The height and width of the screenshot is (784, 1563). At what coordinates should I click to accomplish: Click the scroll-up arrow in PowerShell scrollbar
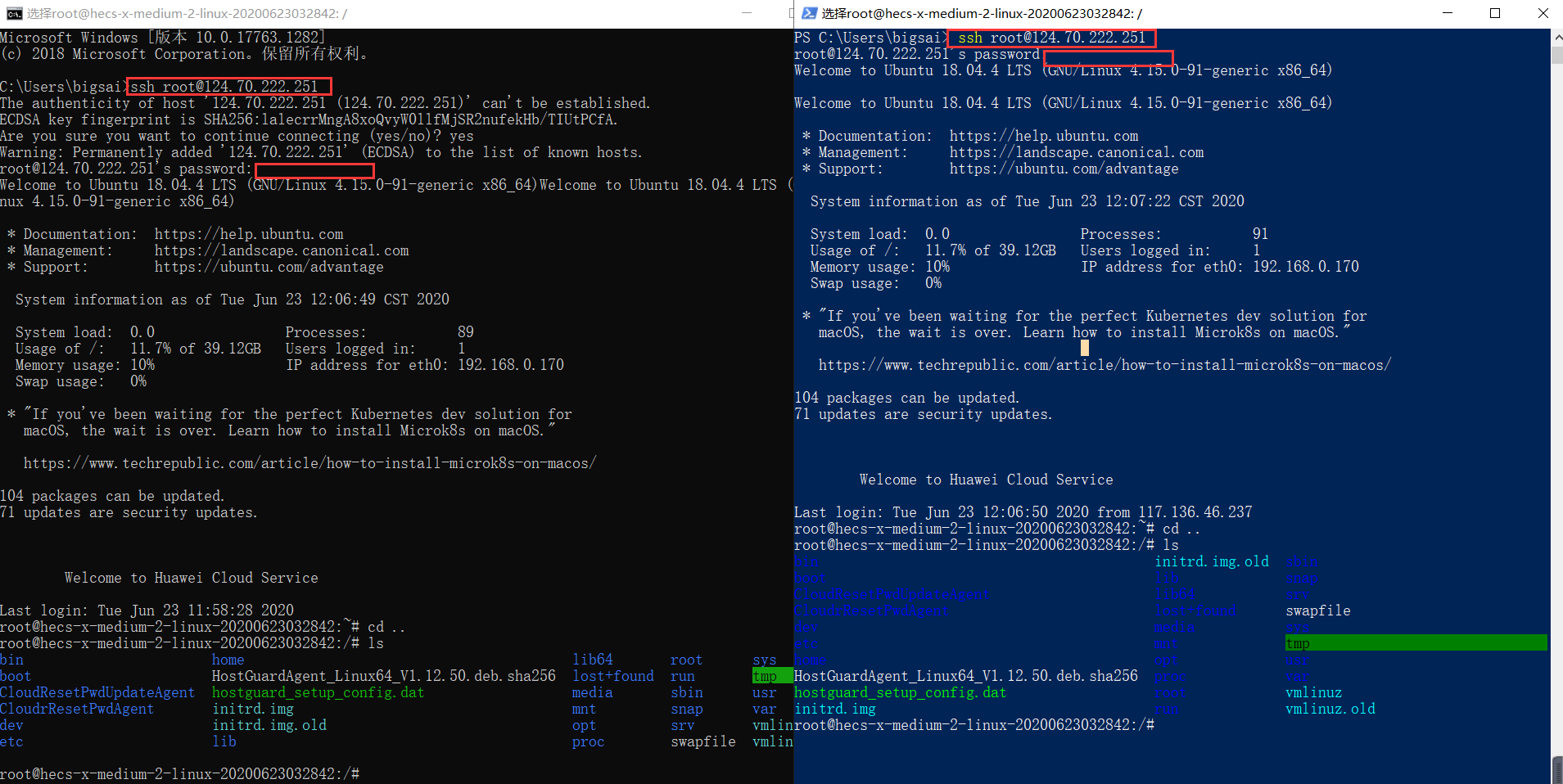click(x=1556, y=37)
